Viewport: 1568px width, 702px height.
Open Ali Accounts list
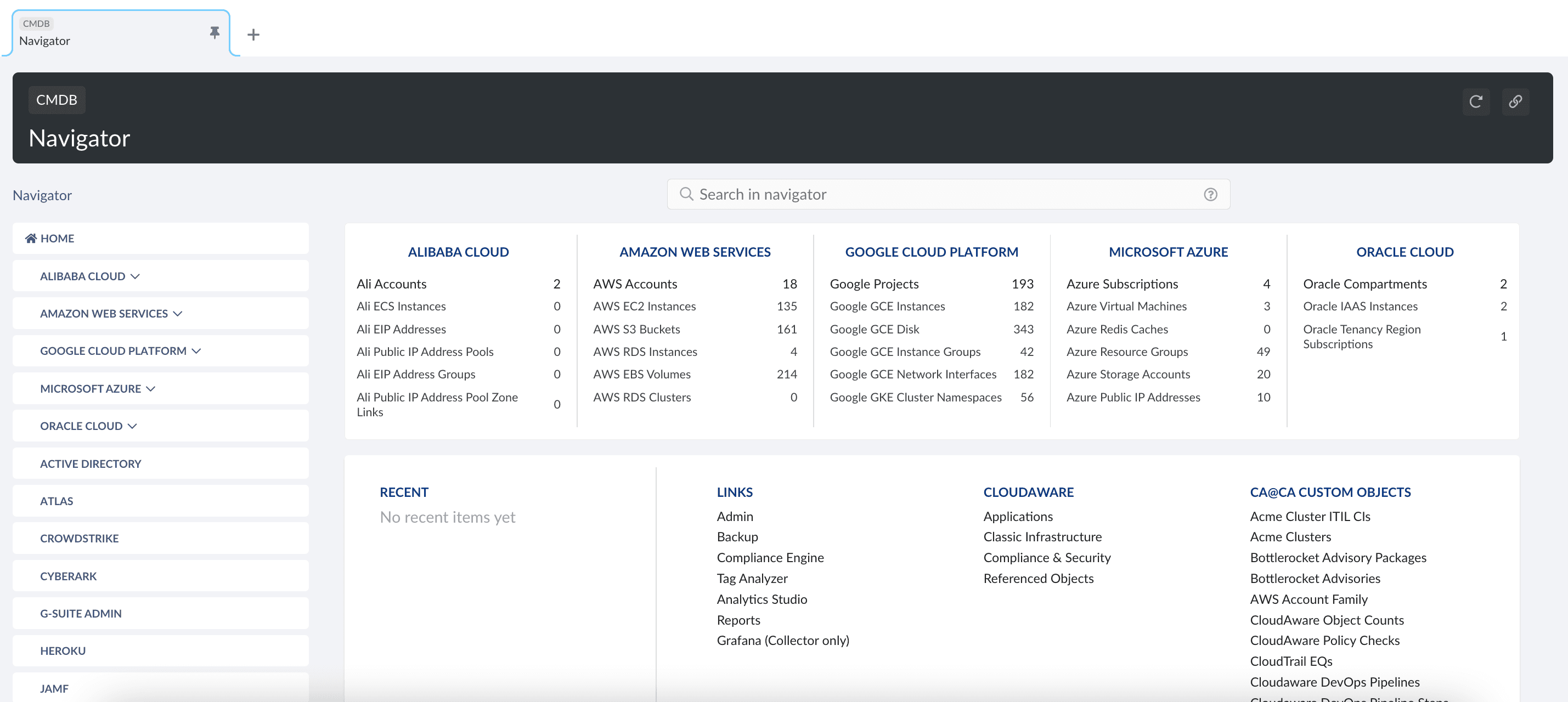tap(391, 284)
